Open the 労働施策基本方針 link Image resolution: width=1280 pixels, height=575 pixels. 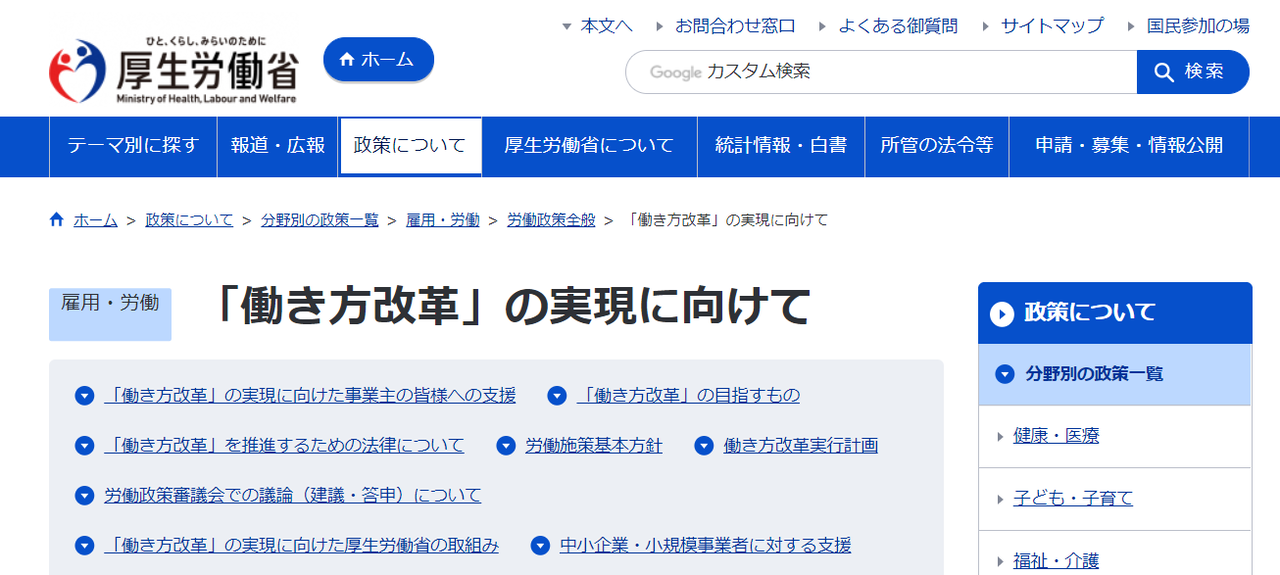coord(594,446)
